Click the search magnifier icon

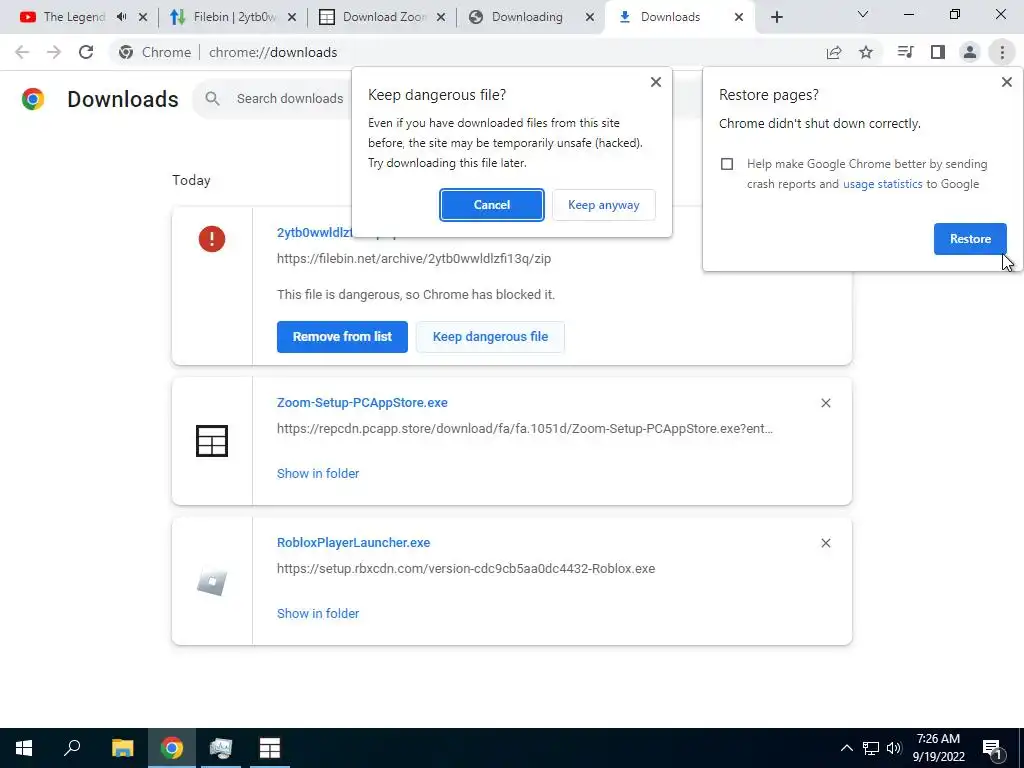212,99
